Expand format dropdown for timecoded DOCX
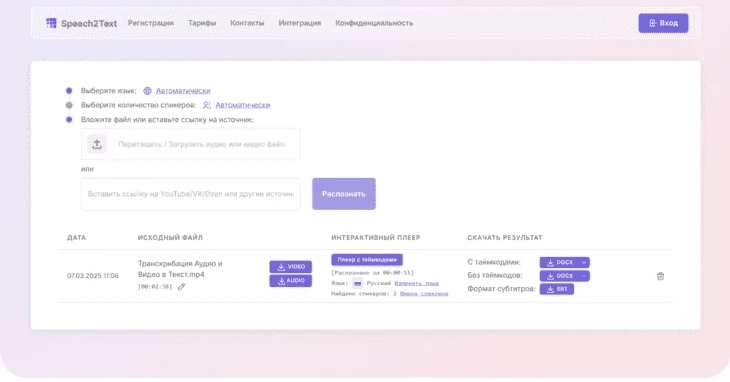 tap(584, 262)
